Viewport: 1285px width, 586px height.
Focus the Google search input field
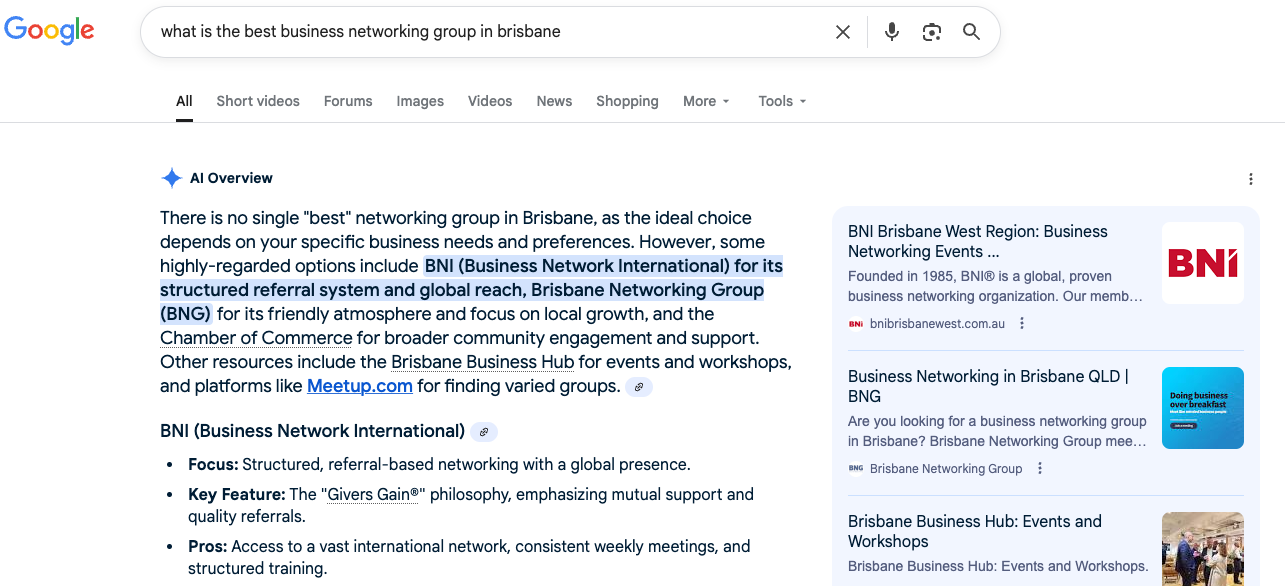pos(490,32)
